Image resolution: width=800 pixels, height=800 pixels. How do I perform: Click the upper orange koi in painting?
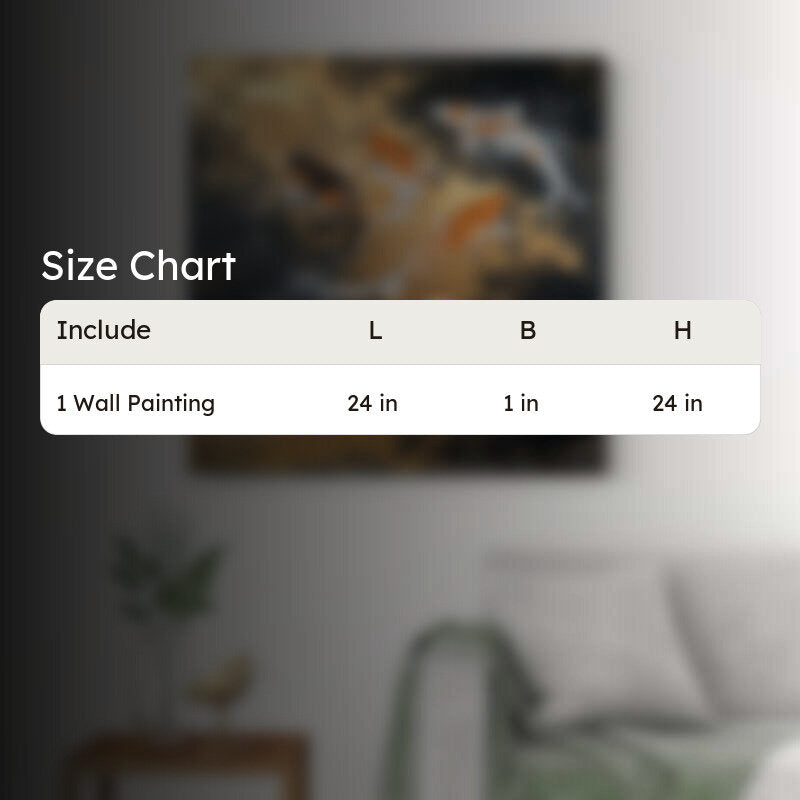392,149
